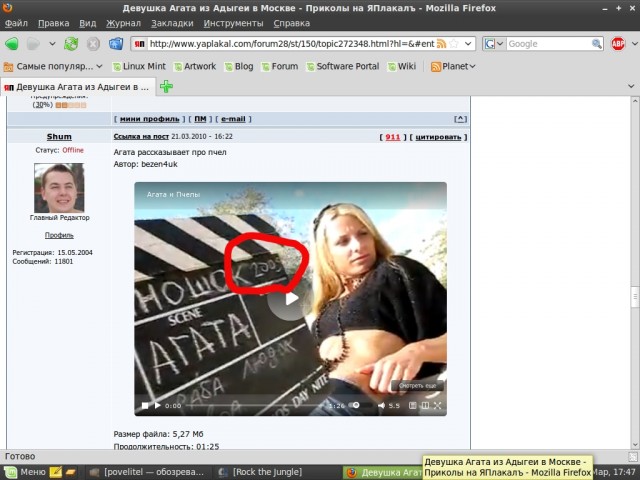
Task: Click Ссылка на пост link
Action: [x=141, y=136]
